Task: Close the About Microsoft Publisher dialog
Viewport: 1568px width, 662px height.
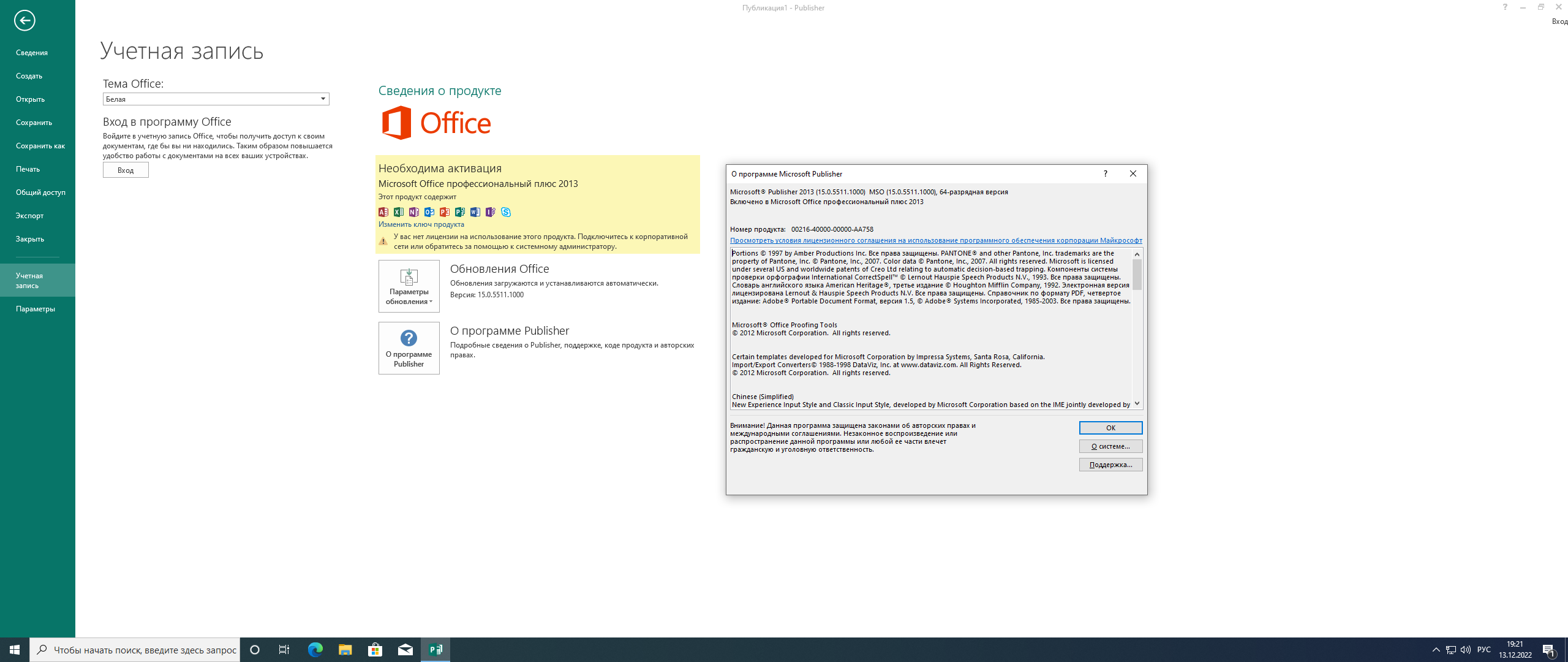Action: pyautogui.click(x=1133, y=173)
